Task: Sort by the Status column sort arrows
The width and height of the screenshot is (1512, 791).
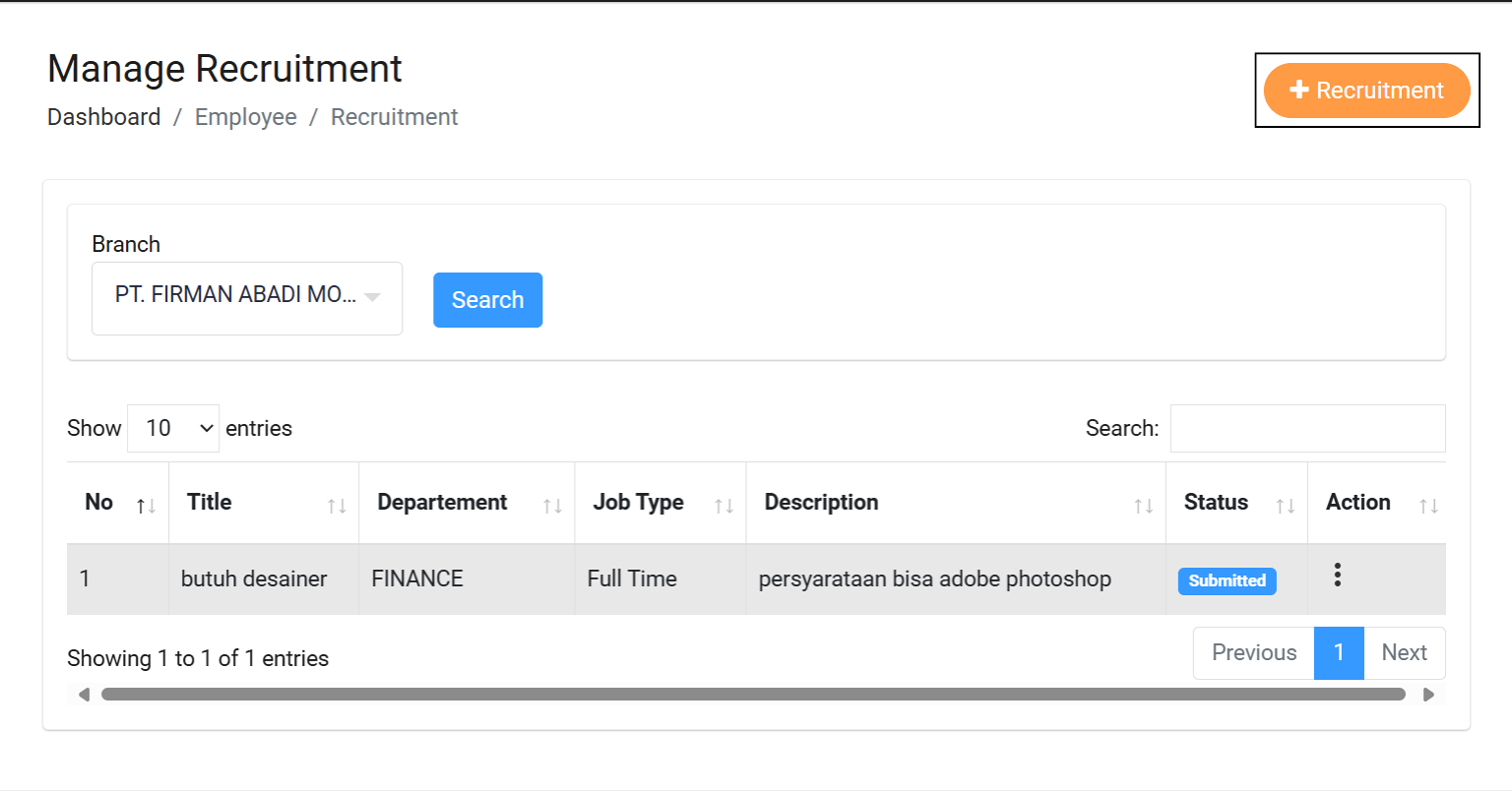Action: coord(1285,506)
